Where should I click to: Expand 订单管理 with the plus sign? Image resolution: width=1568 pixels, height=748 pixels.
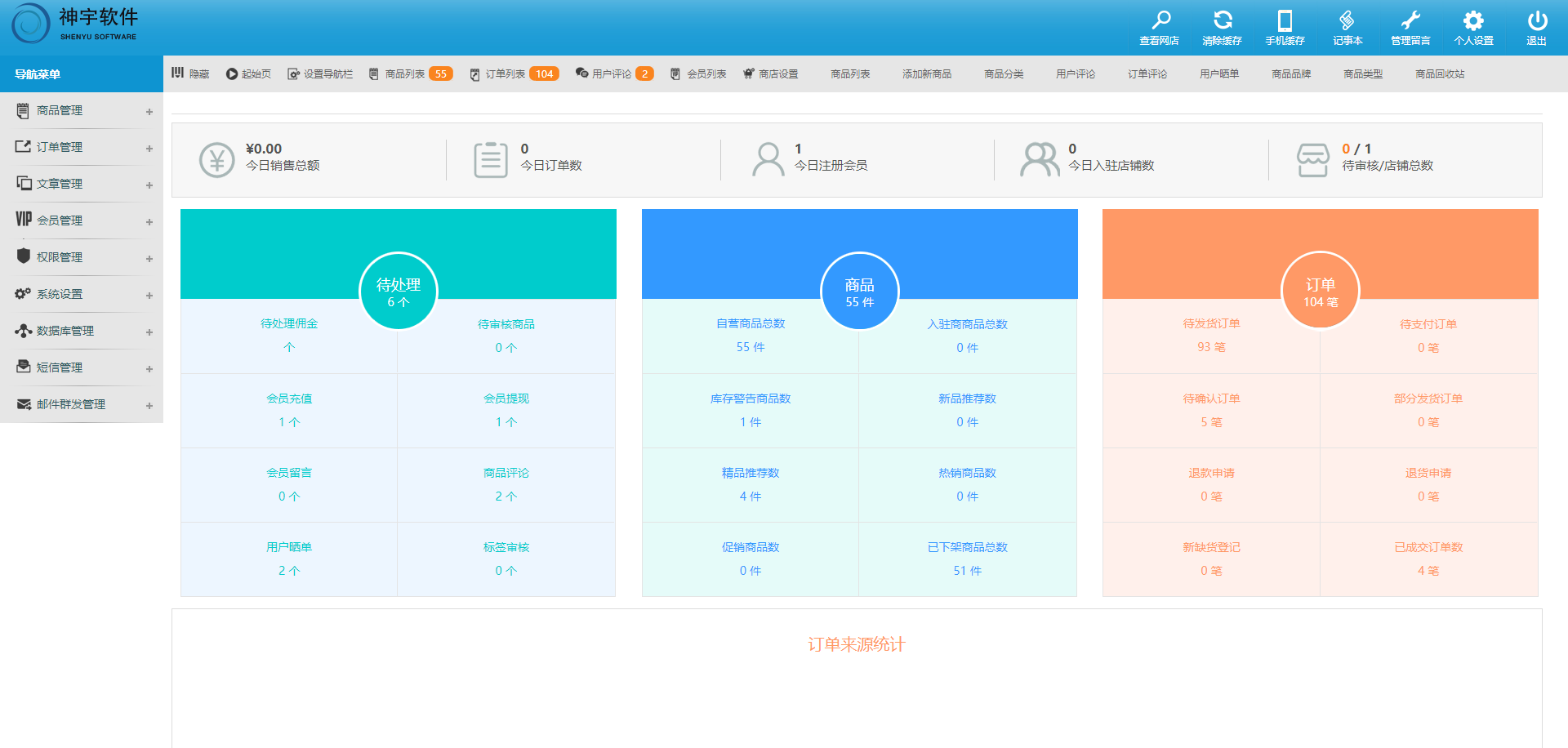[x=149, y=149]
